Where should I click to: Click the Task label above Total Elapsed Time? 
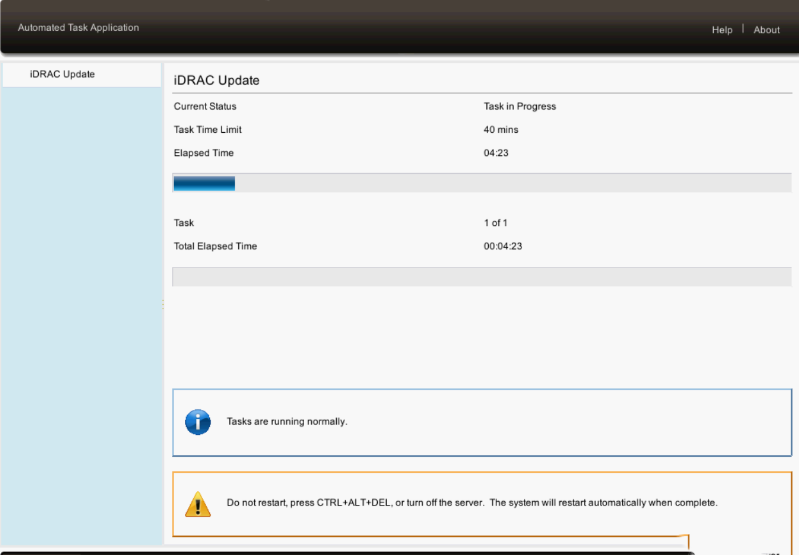coord(184,223)
